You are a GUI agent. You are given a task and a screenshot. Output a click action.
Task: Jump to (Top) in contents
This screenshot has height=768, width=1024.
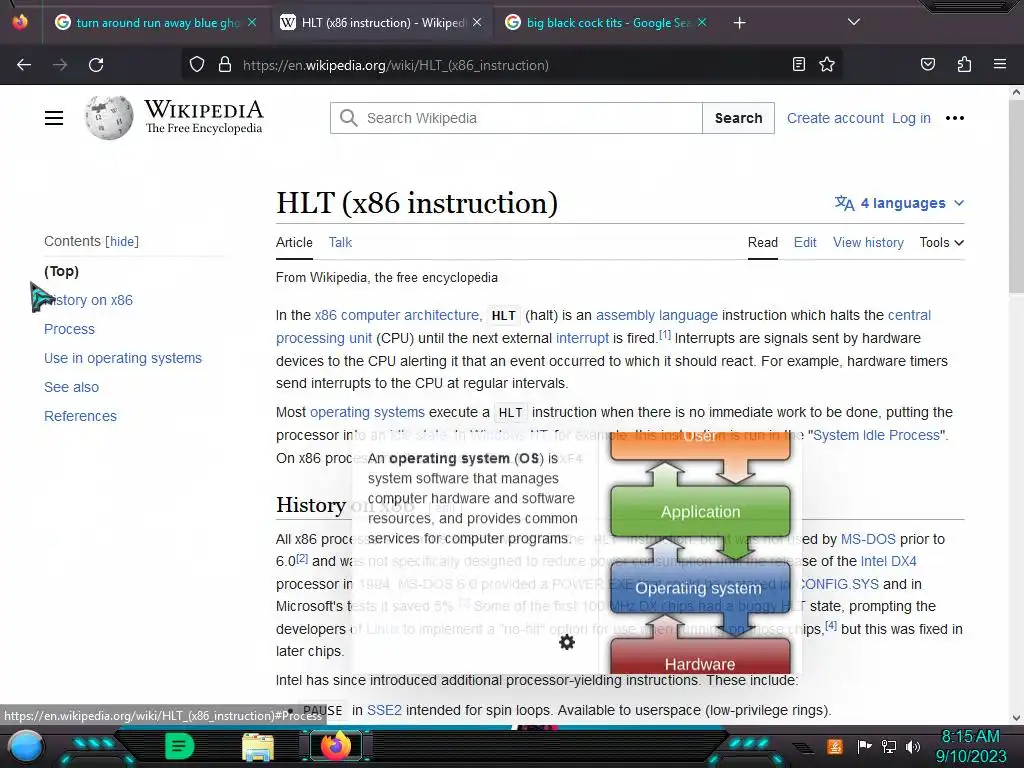click(61, 271)
